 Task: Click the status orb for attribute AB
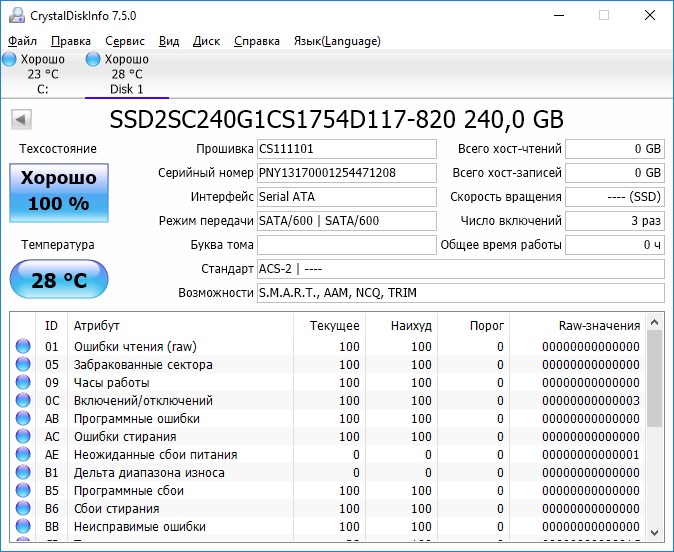(x=23, y=418)
